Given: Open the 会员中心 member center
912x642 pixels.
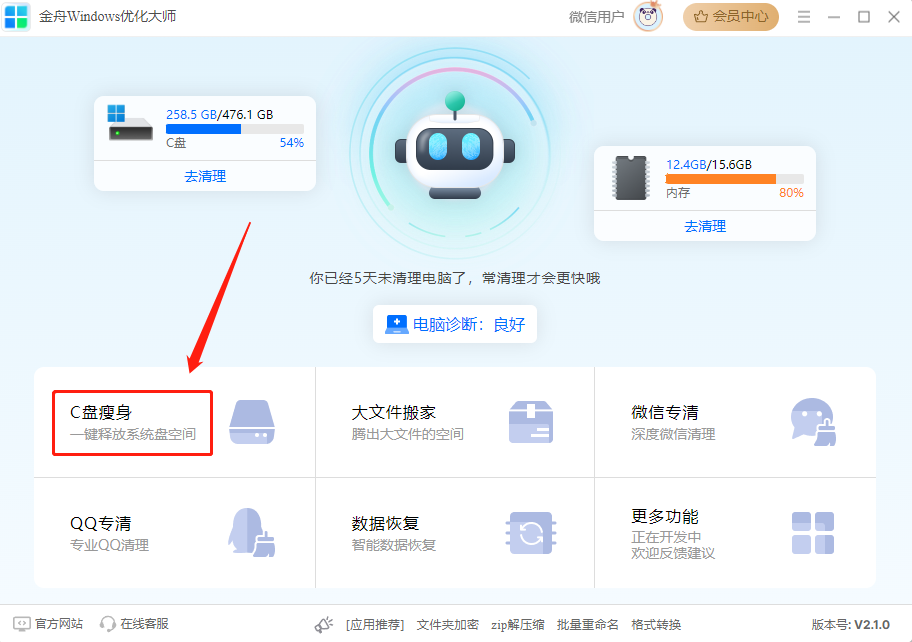Looking at the screenshot, I should [731, 17].
